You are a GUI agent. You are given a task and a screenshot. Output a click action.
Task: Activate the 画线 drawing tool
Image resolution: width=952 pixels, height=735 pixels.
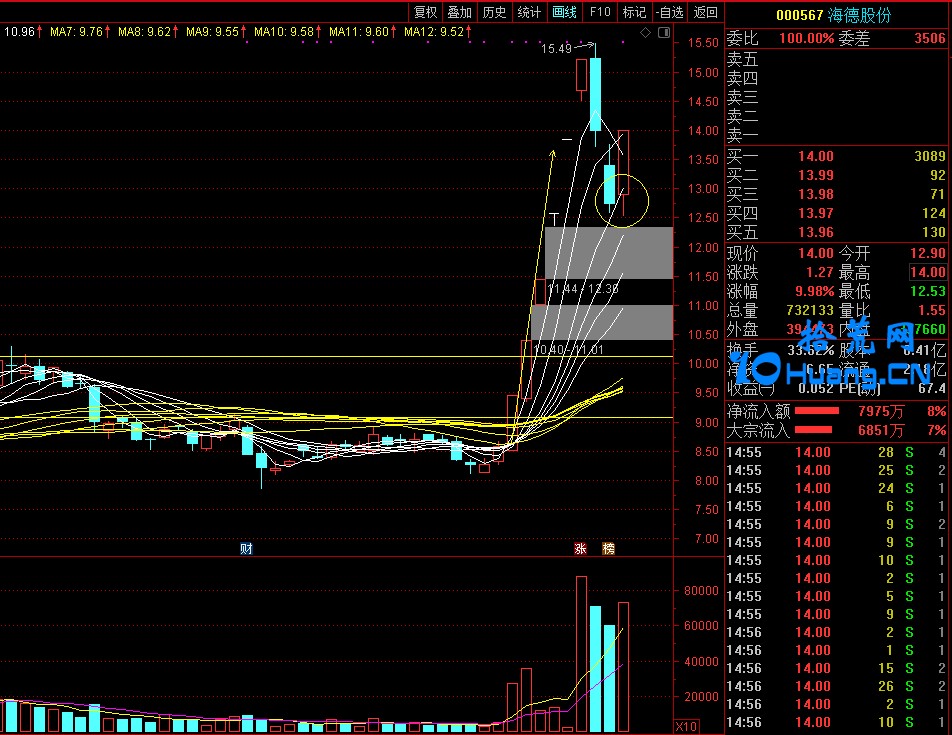coord(564,12)
